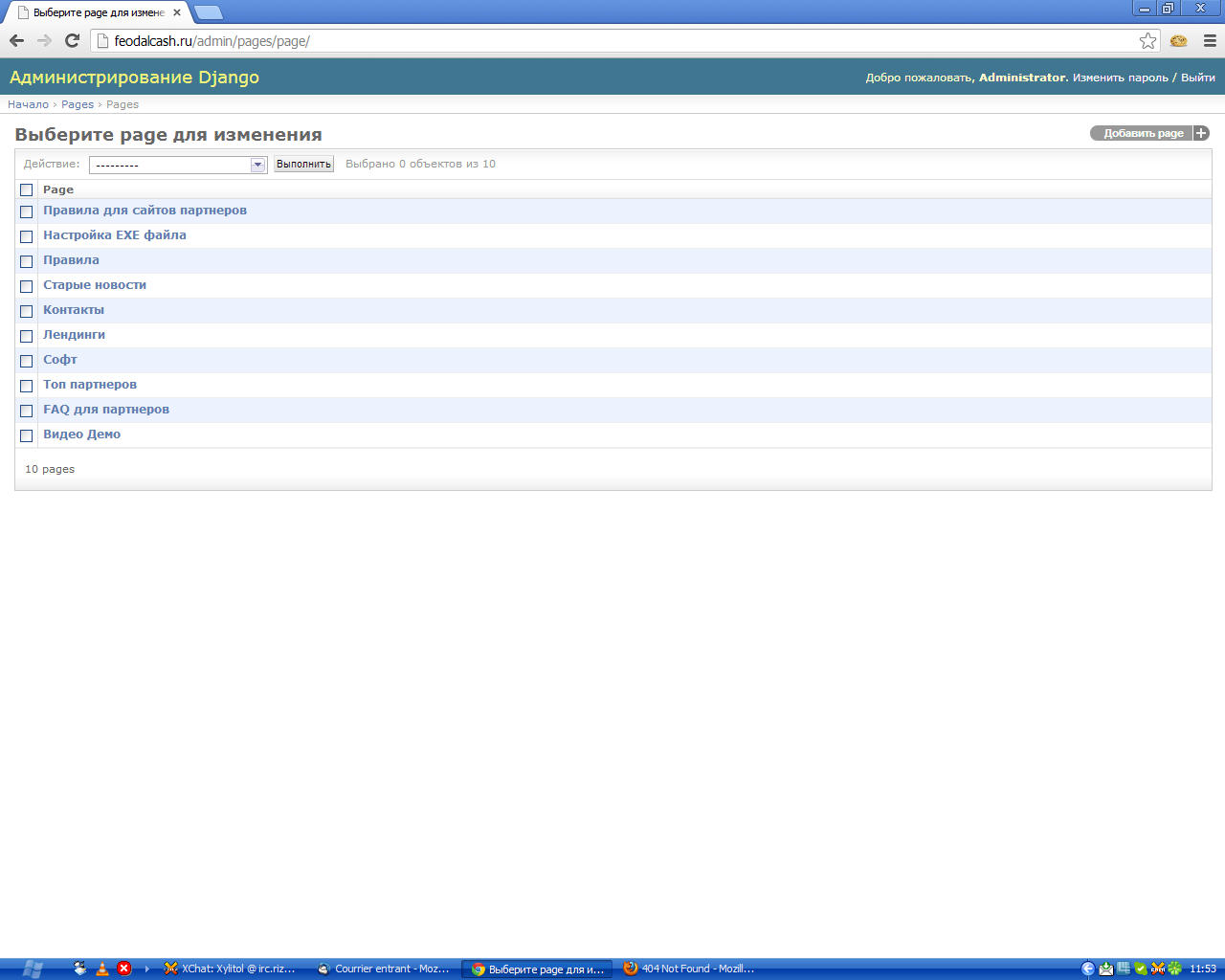Image resolution: width=1225 pixels, height=980 pixels.
Task: Click the plus icon beside Добавить page
Action: pyautogui.click(x=1201, y=133)
